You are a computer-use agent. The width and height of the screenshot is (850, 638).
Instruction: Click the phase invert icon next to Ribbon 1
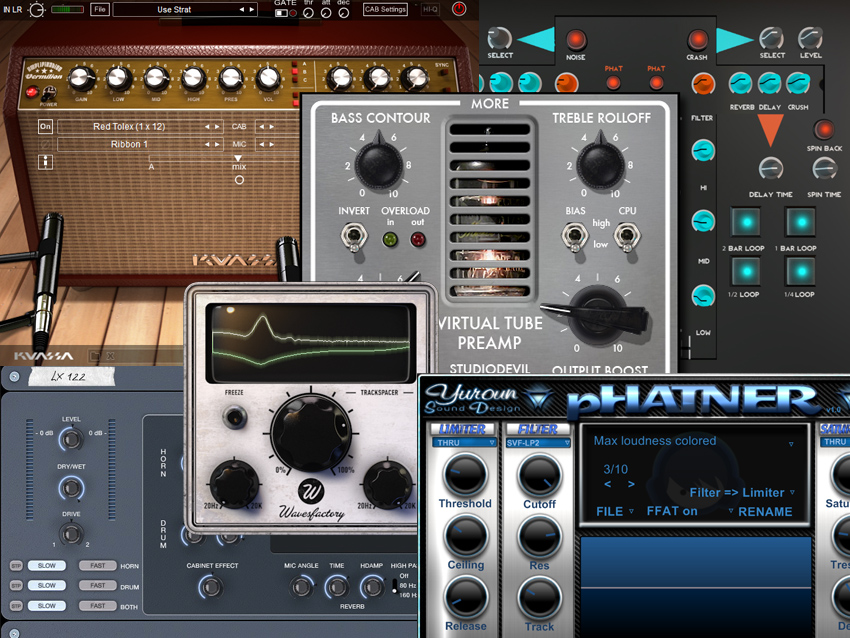pyautogui.click(x=45, y=144)
